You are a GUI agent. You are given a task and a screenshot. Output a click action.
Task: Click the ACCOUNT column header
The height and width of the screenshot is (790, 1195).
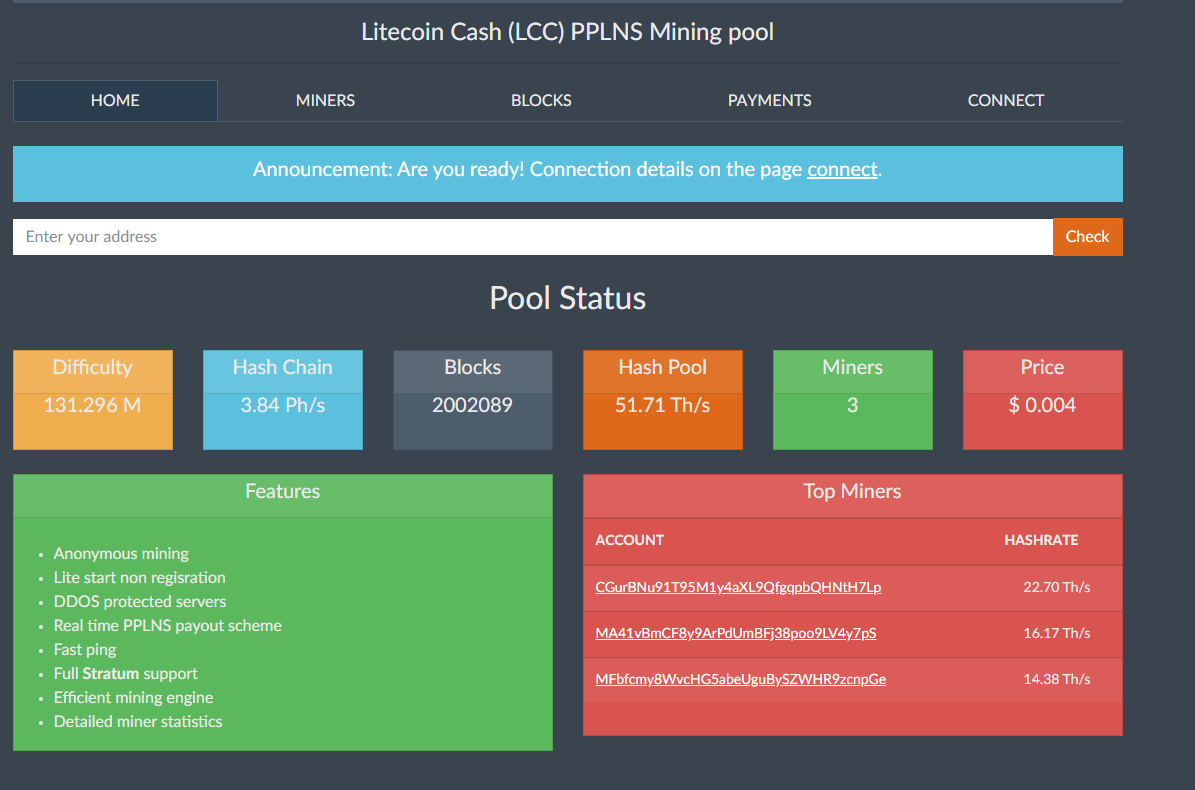[x=629, y=540]
